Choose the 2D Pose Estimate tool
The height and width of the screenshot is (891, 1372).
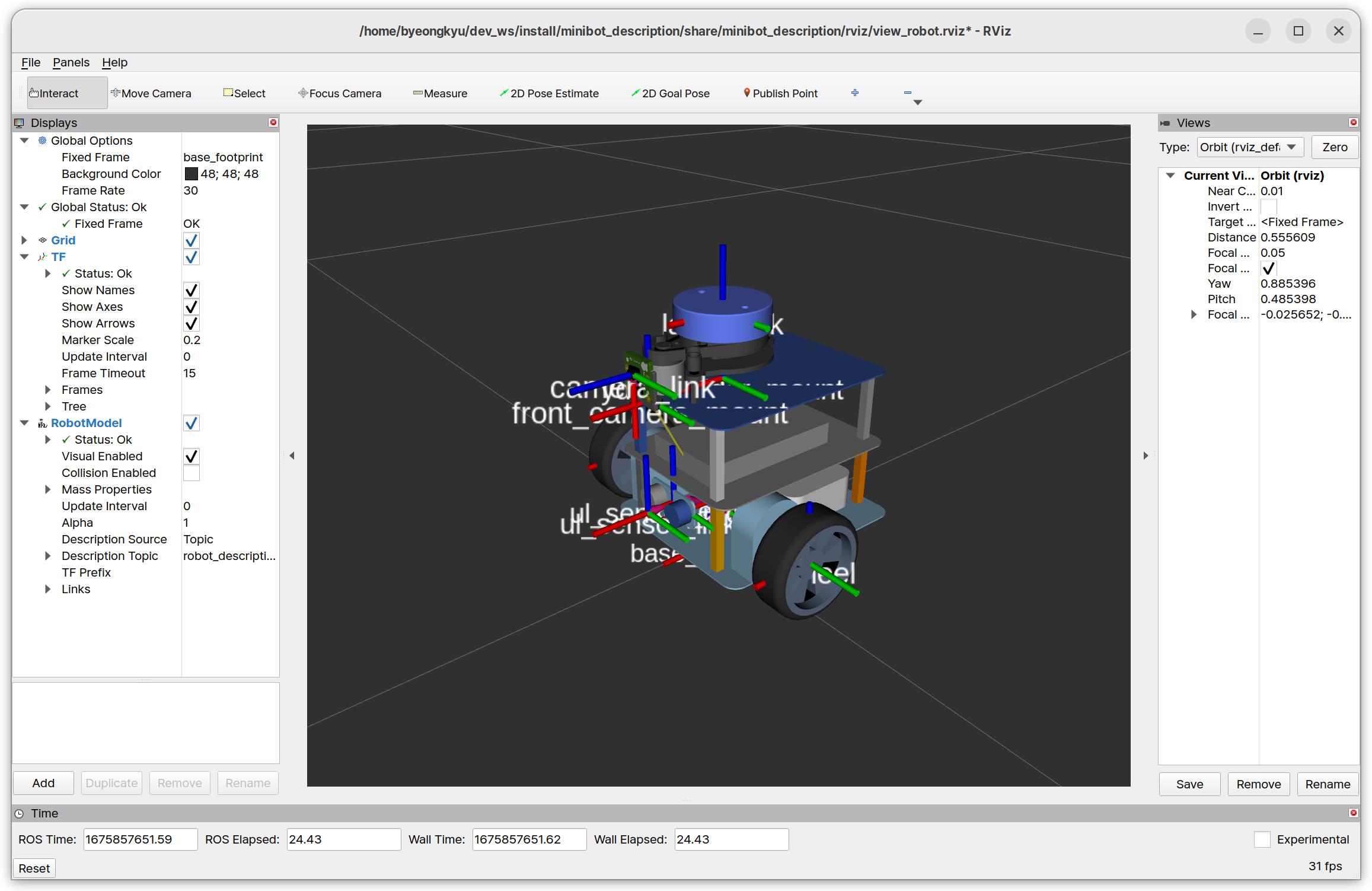549,93
